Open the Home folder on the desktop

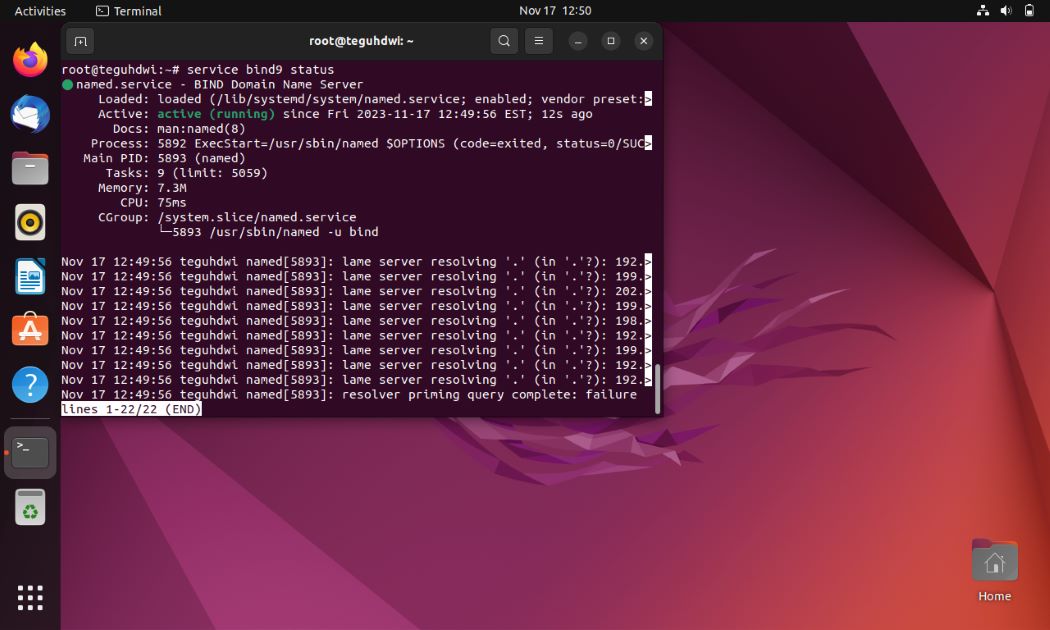click(994, 570)
